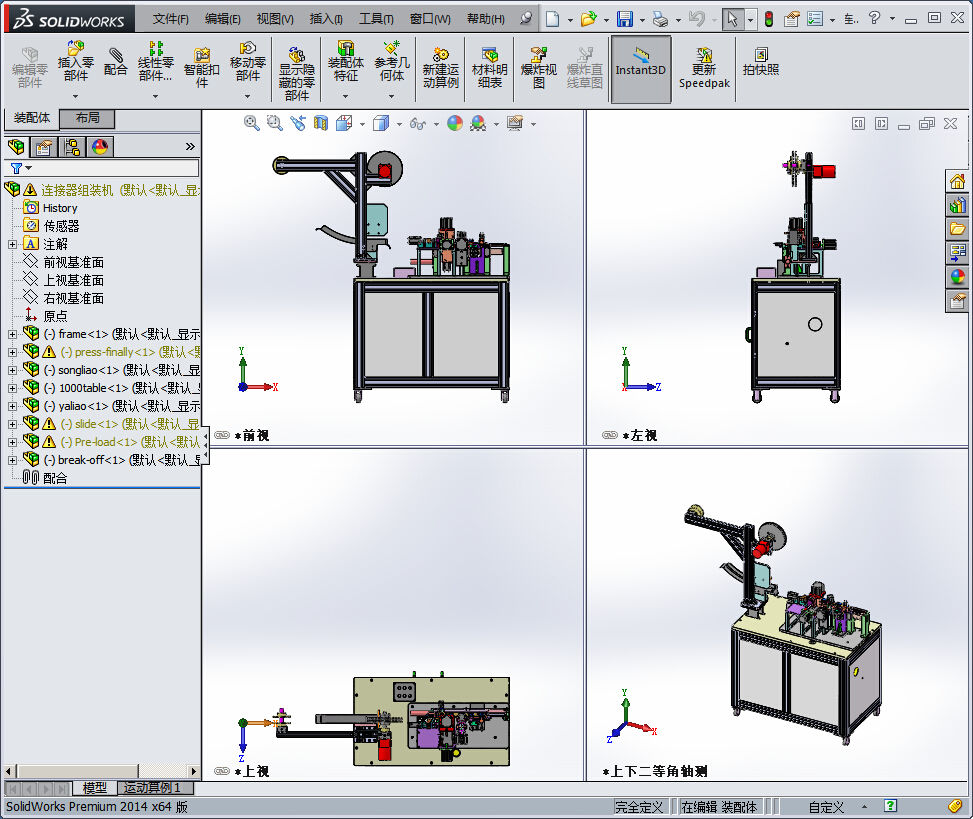This screenshot has width=973, height=819.
Task: Collapse FeatureManager panel splitter handle
Action: pyautogui.click(x=205, y=445)
